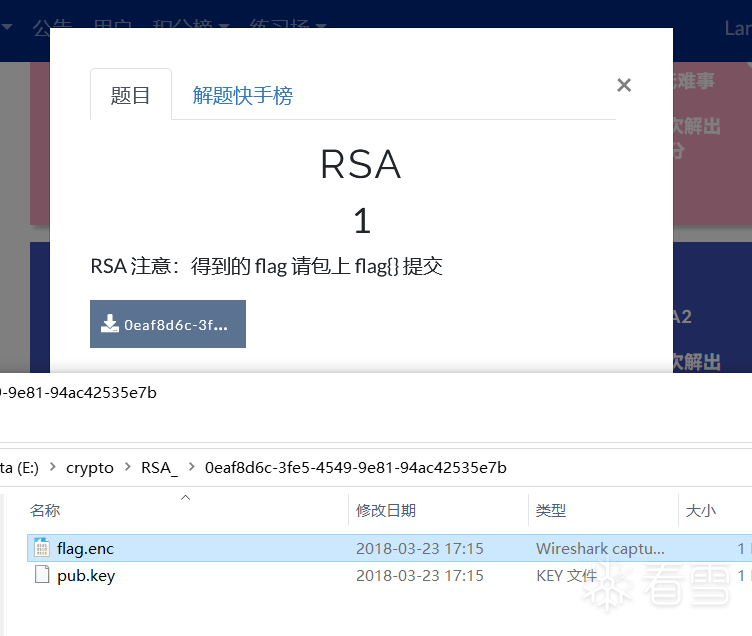Click the pub.key type KEY 文件
752x636 pixels.
click(x=566, y=575)
